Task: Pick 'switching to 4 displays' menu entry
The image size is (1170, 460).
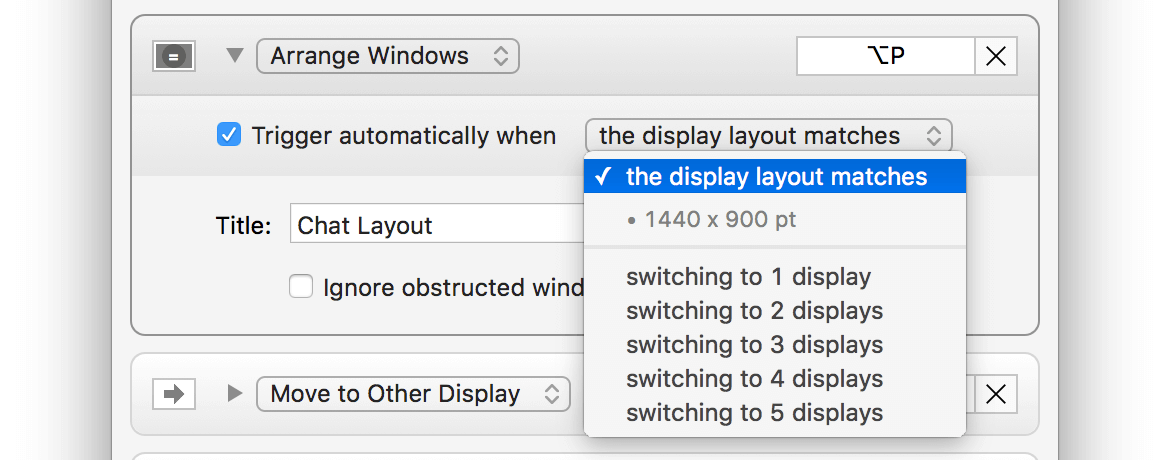Action: pyautogui.click(x=754, y=379)
